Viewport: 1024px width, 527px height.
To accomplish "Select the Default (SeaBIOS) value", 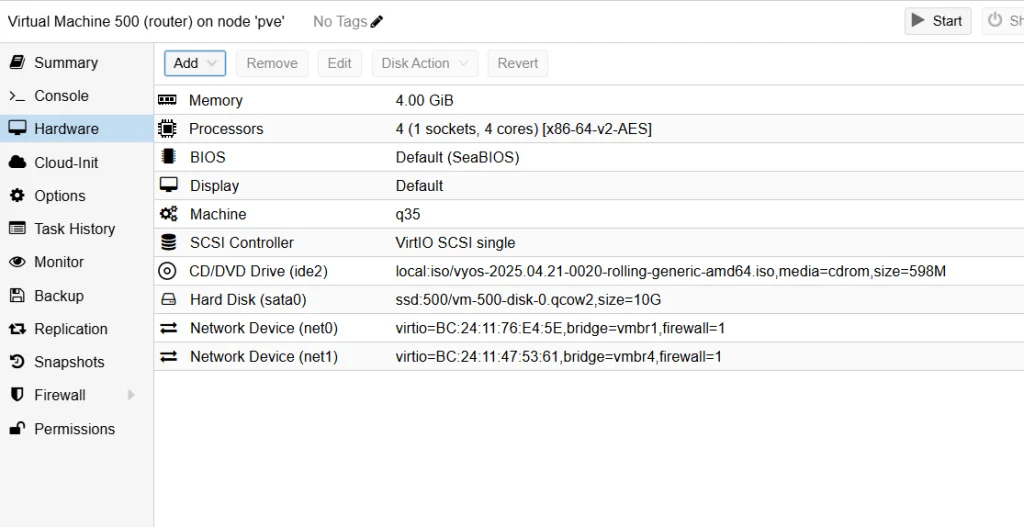I will point(457,157).
